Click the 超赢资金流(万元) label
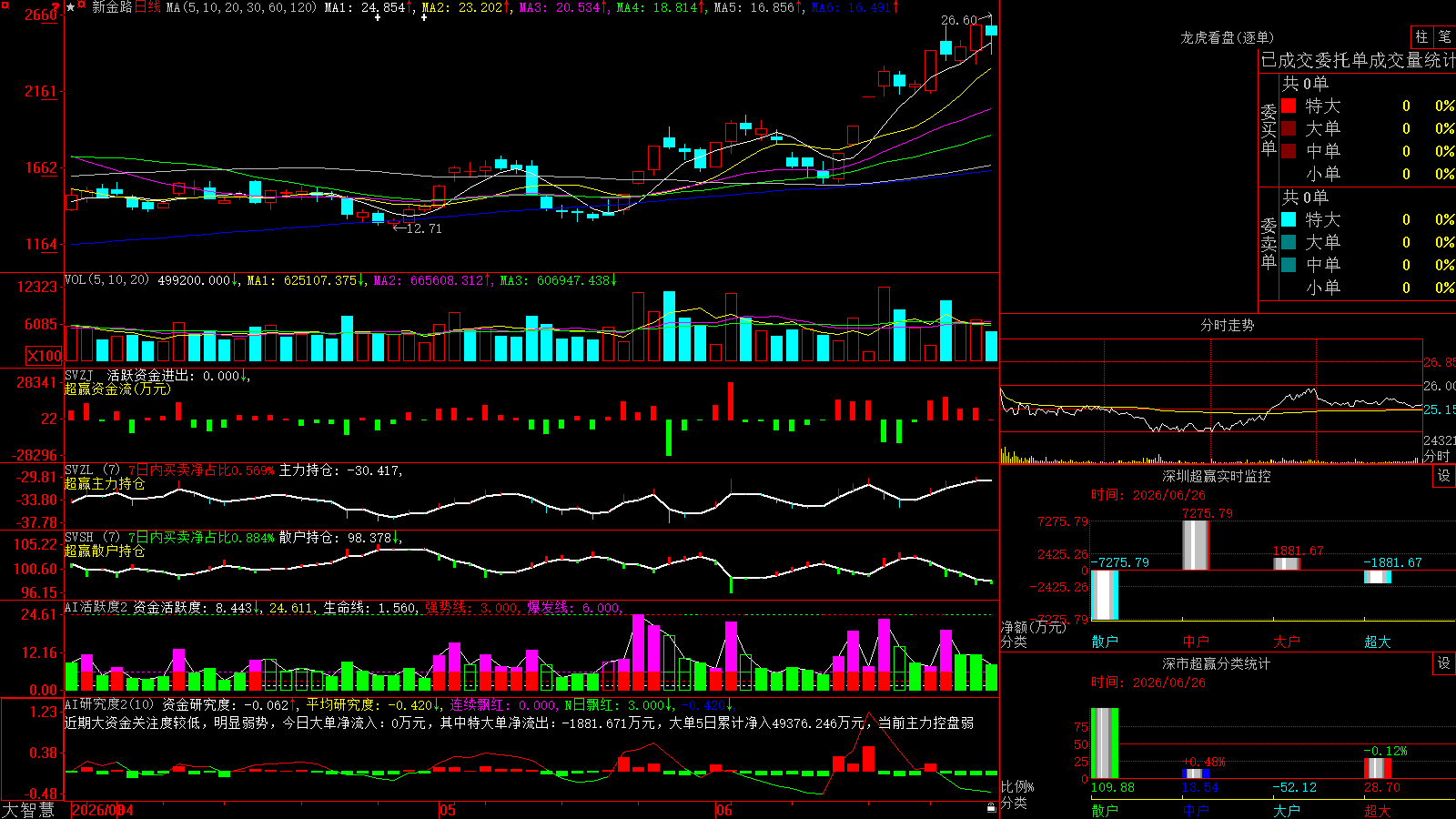 (117, 389)
